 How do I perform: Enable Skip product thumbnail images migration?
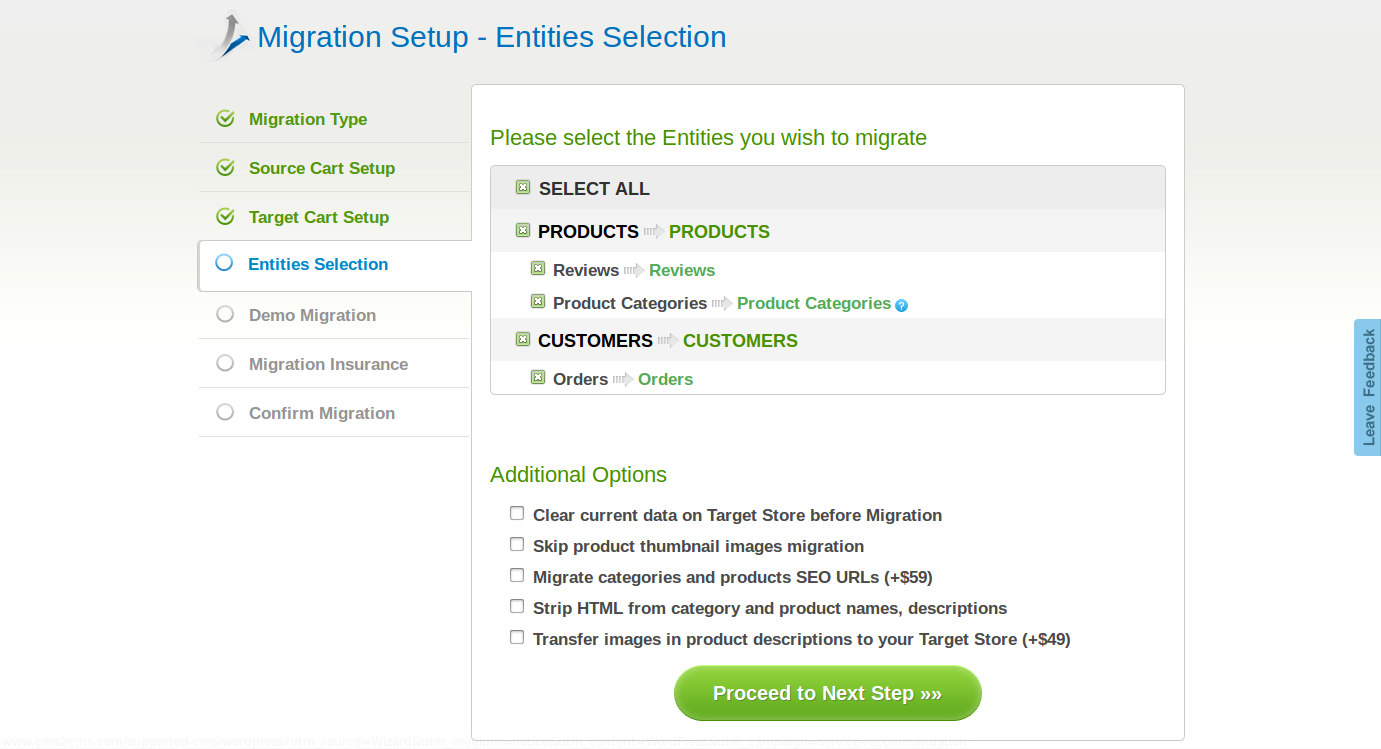pos(517,544)
